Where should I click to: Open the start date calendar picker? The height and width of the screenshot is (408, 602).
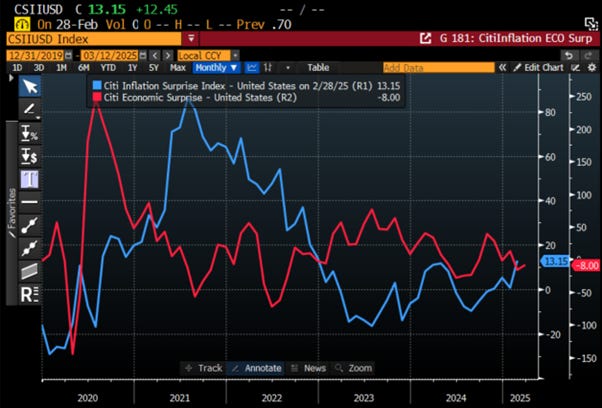tap(68, 56)
